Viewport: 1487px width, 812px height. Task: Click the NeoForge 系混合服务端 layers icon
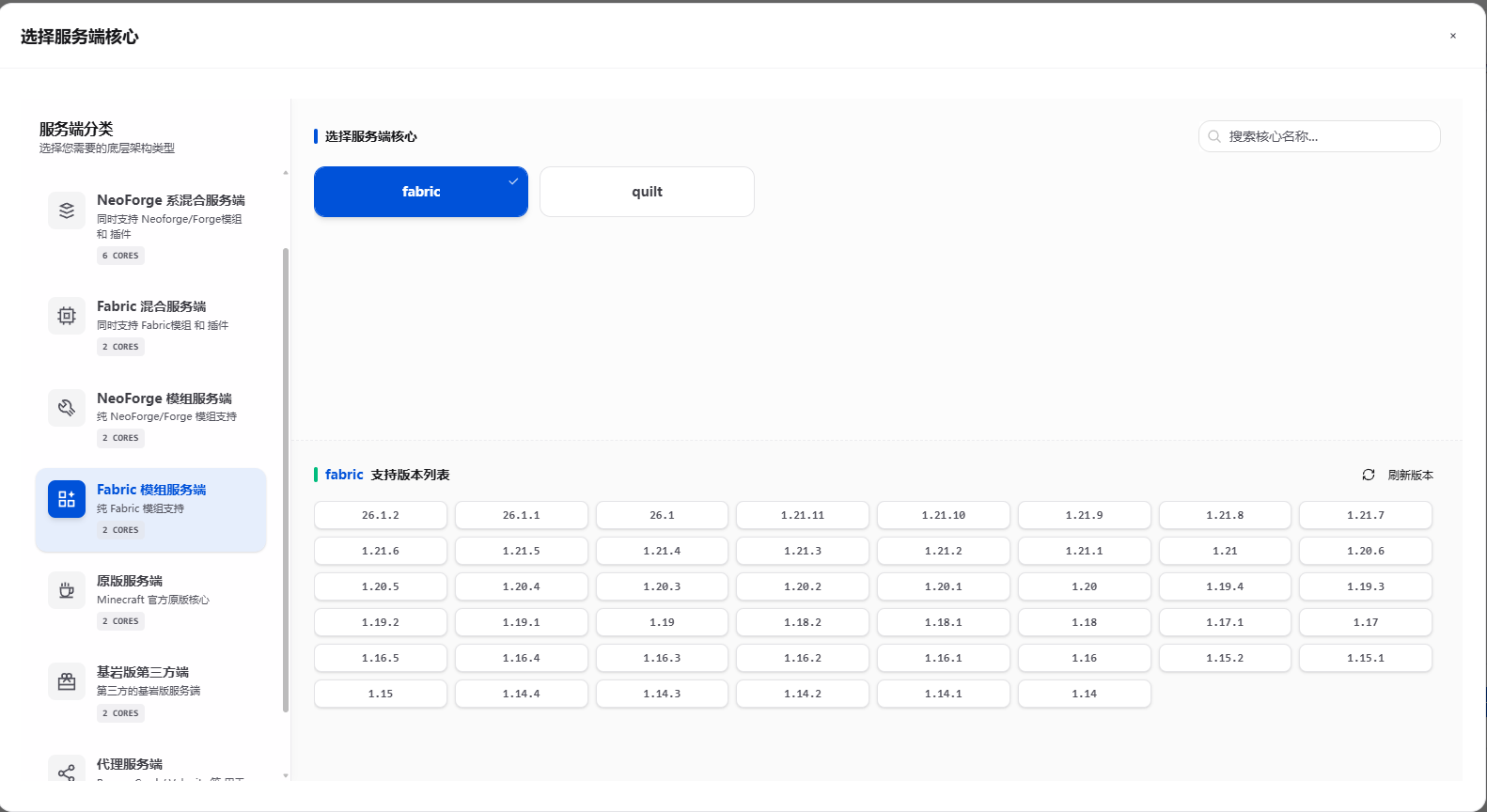coord(67,211)
